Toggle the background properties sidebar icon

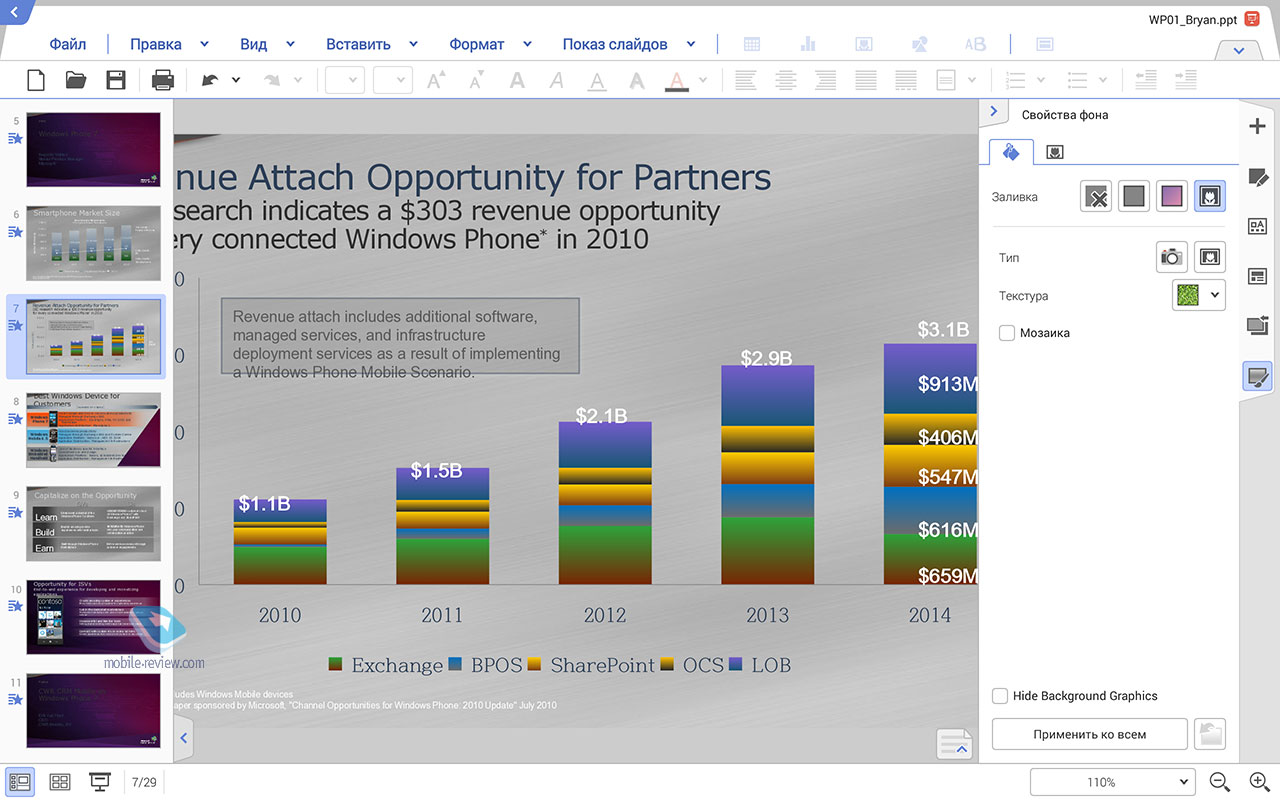click(1258, 376)
